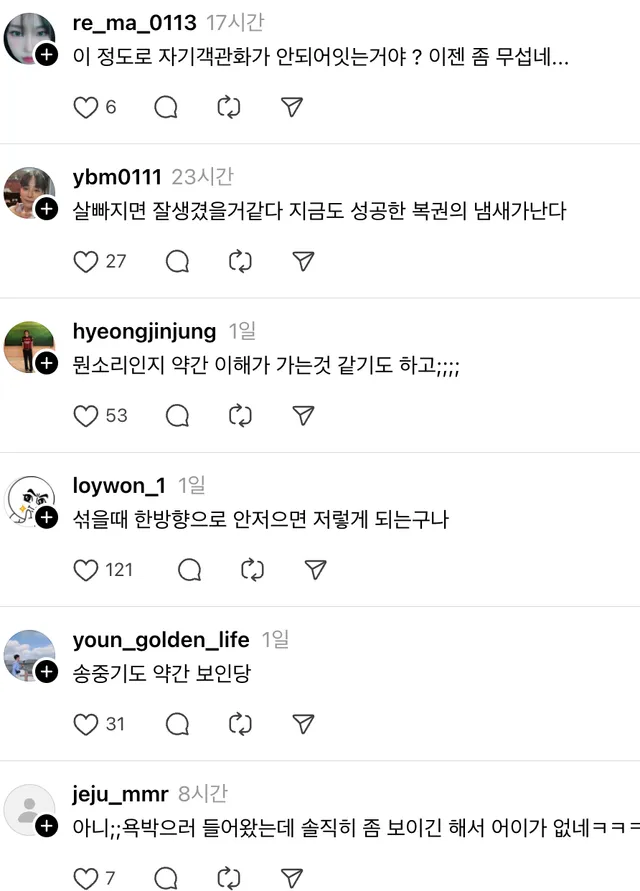Open reply on hyeongjinjung's comment
640x891 pixels.
pos(177,415)
